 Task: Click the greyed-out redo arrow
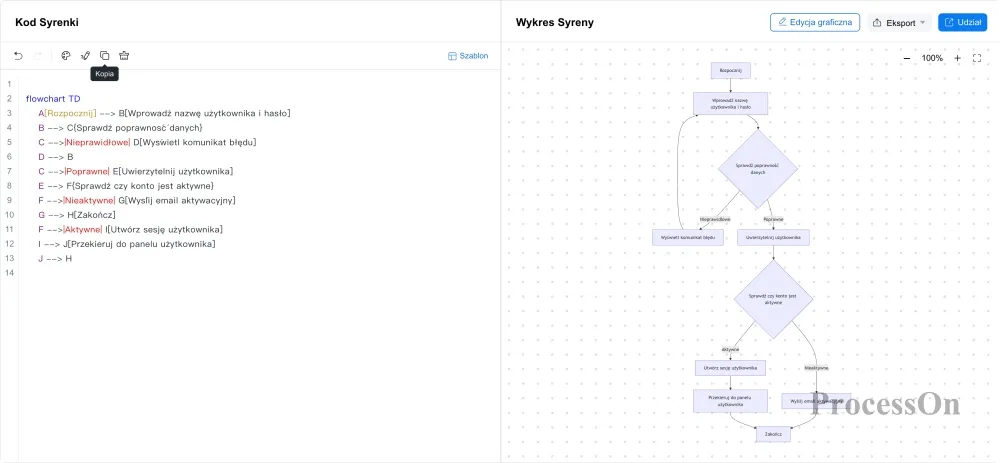point(38,55)
